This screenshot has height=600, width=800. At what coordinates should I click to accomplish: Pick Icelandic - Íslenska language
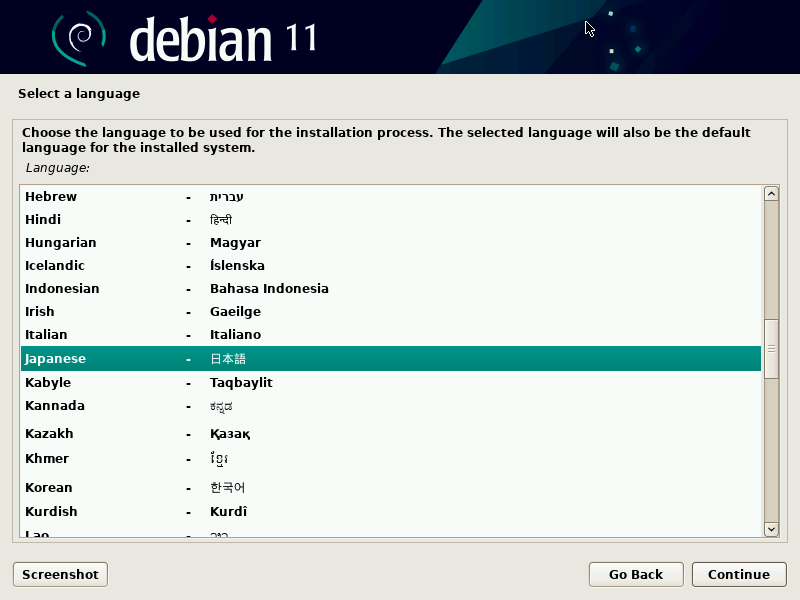(x=391, y=266)
